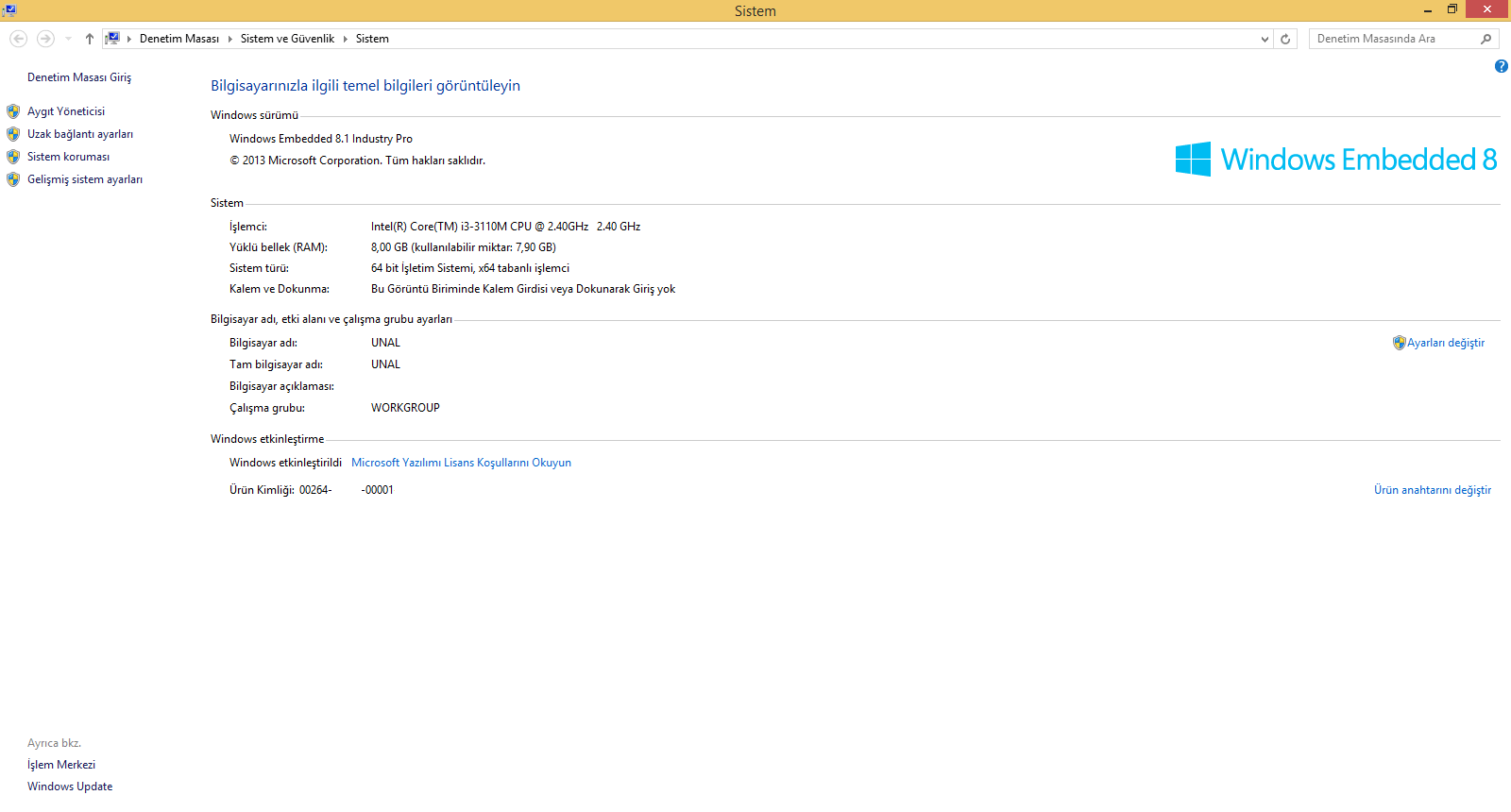Image resolution: width=1511 pixels, height=812 pixels.
Task: Click the WORKGROUP value
Action: point(405,408)
